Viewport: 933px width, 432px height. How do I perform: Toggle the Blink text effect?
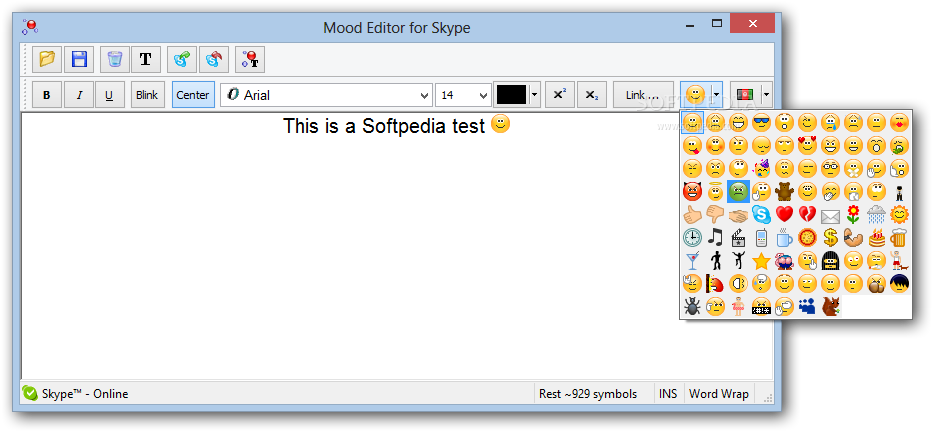pos(147,95)
